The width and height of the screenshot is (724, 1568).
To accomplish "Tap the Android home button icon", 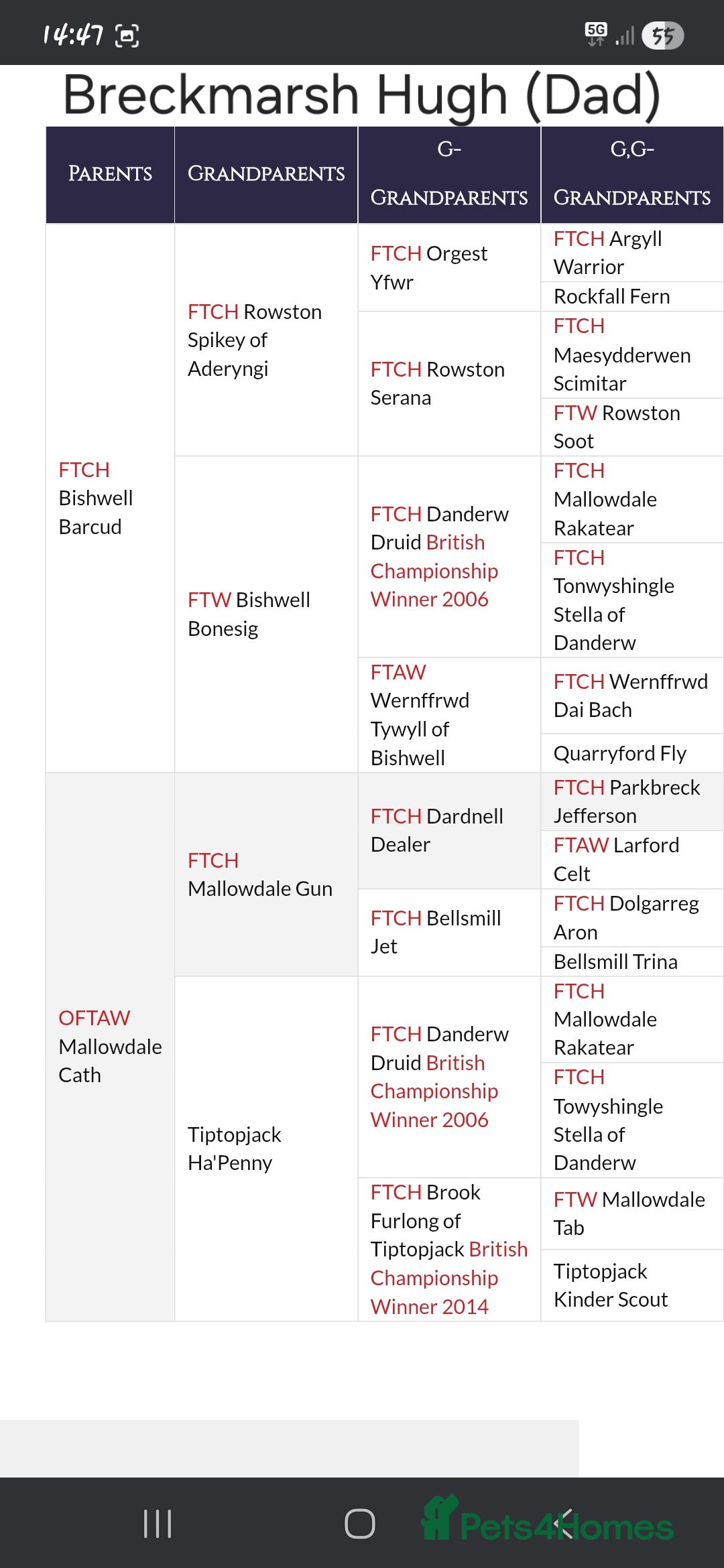I will [x=360, y=1524].
